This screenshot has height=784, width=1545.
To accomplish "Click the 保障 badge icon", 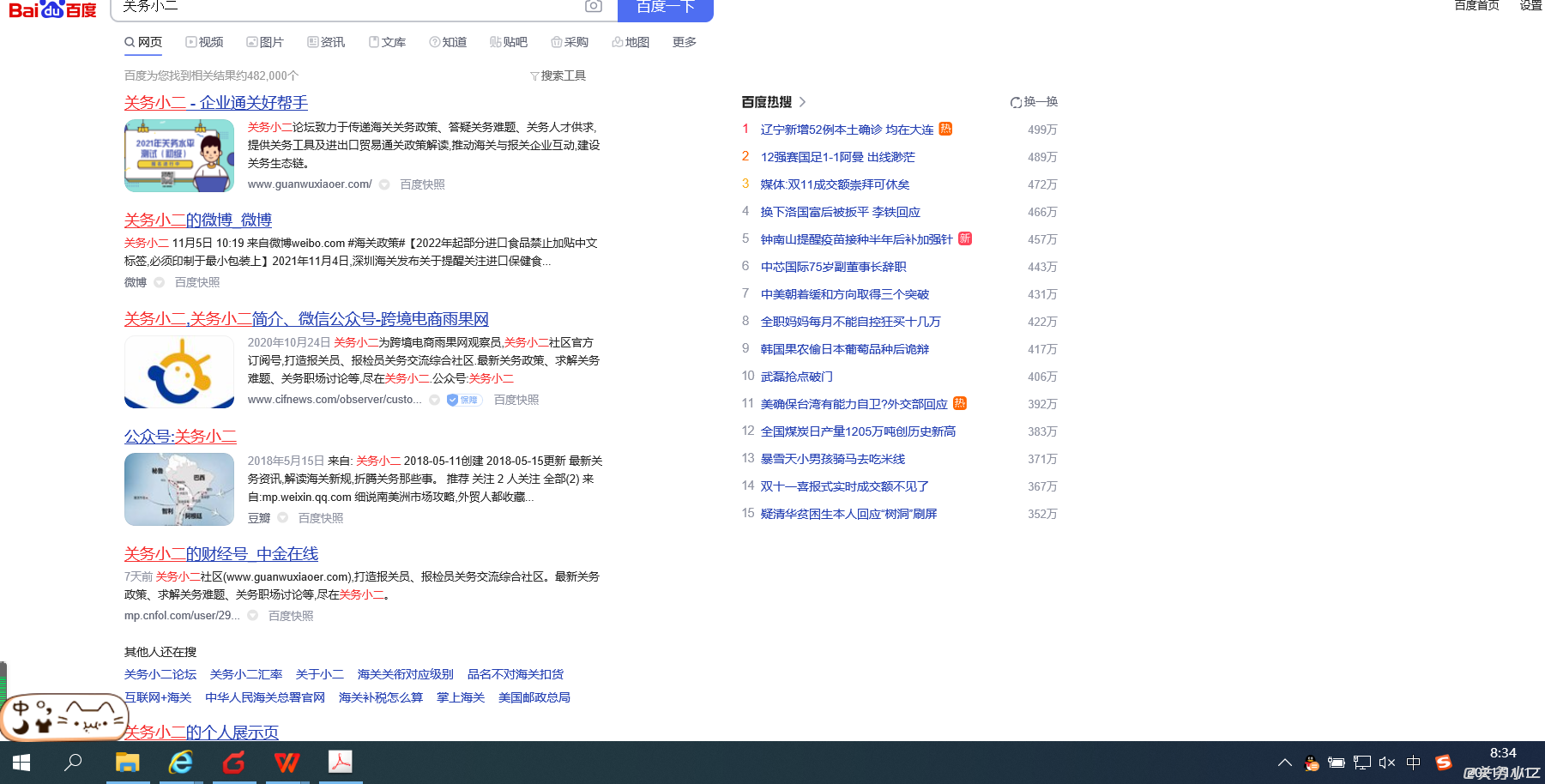I will (463, 400).
